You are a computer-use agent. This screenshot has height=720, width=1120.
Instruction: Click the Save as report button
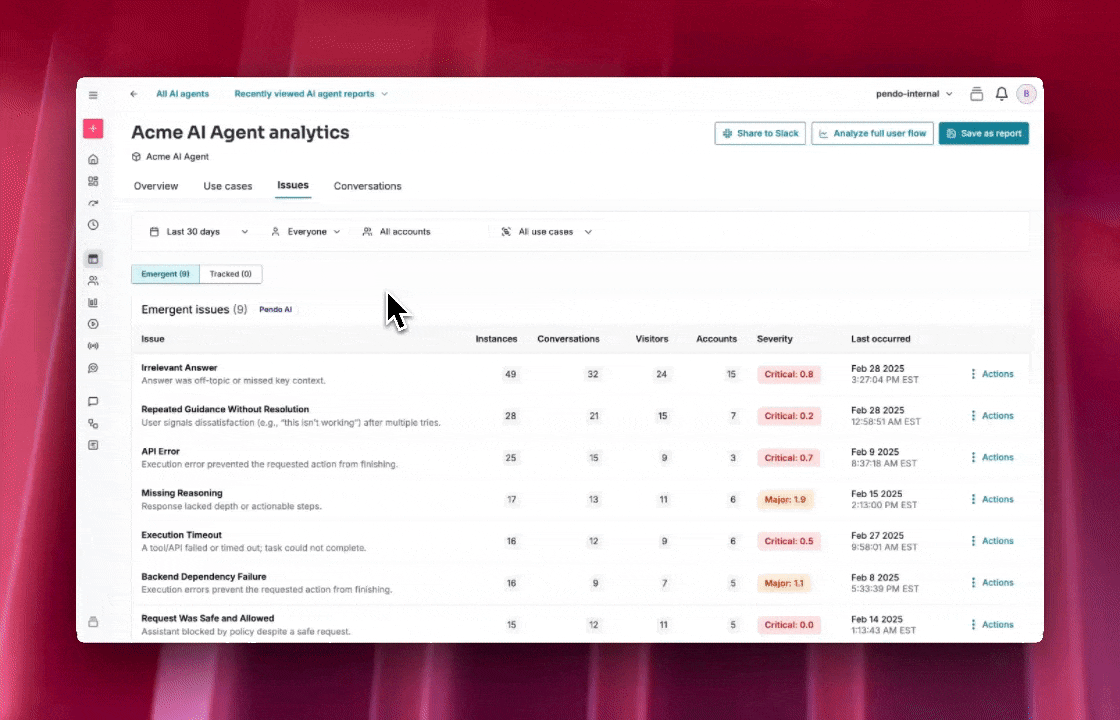(x=983, y=133)
